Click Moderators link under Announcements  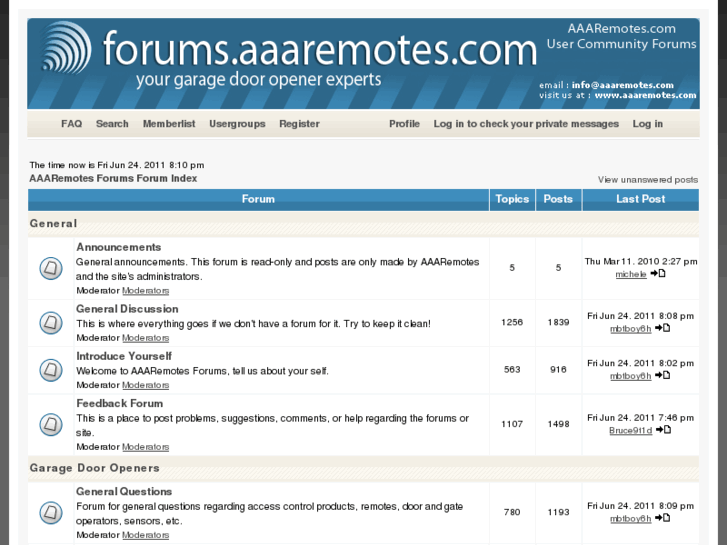[146, 291]
